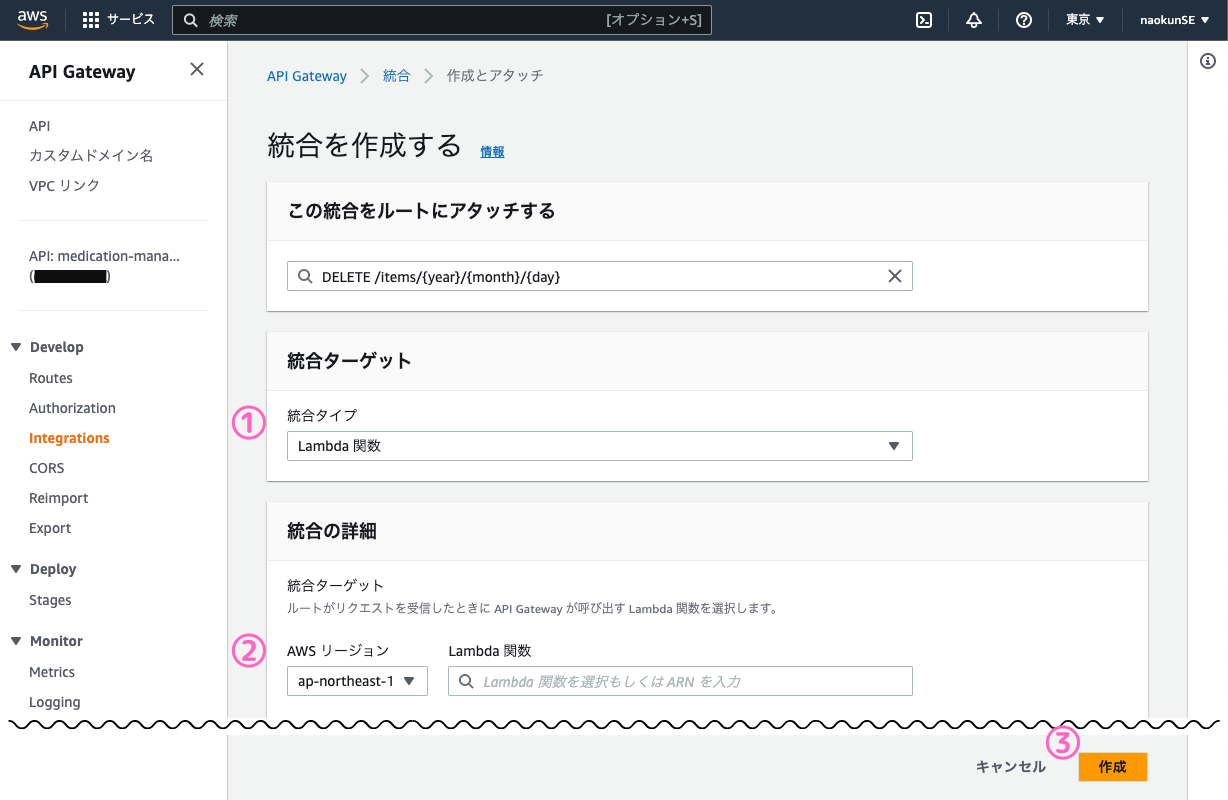Open the AWS リージョン ap-northeast-1 dropdown

[357, 681]
